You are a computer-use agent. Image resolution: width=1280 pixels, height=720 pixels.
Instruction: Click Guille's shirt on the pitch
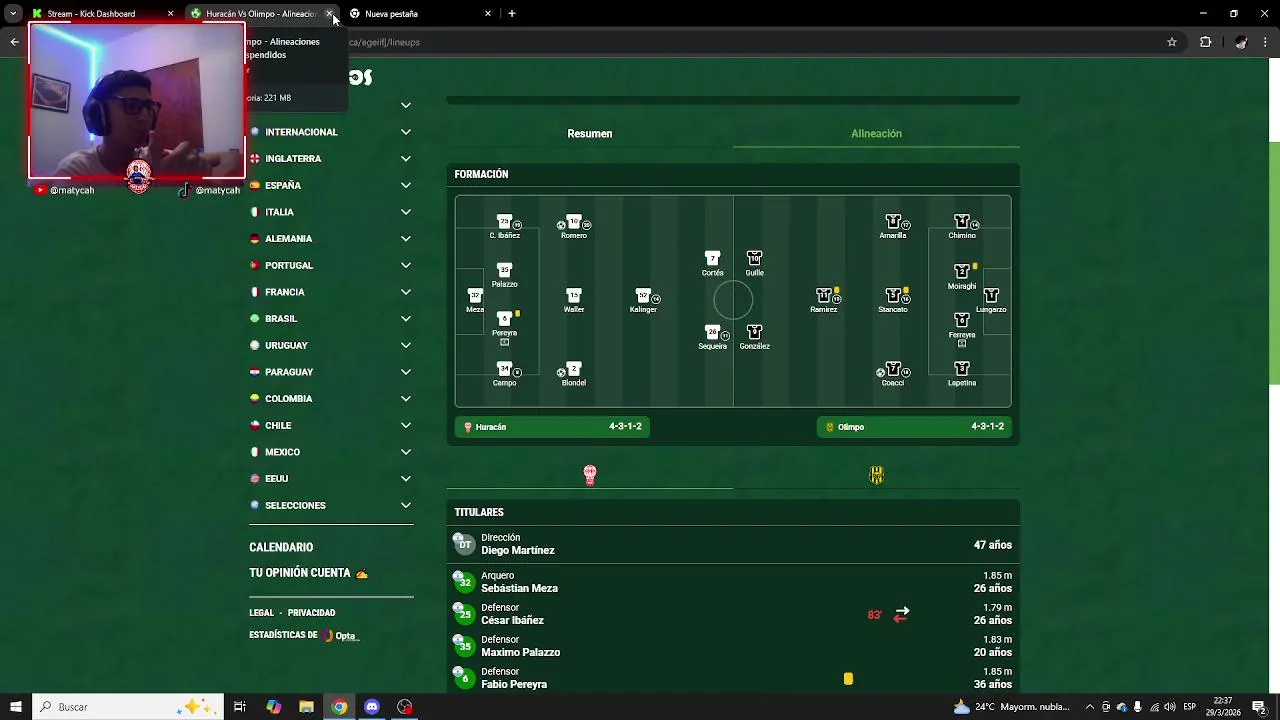click(x=754, y=259)
